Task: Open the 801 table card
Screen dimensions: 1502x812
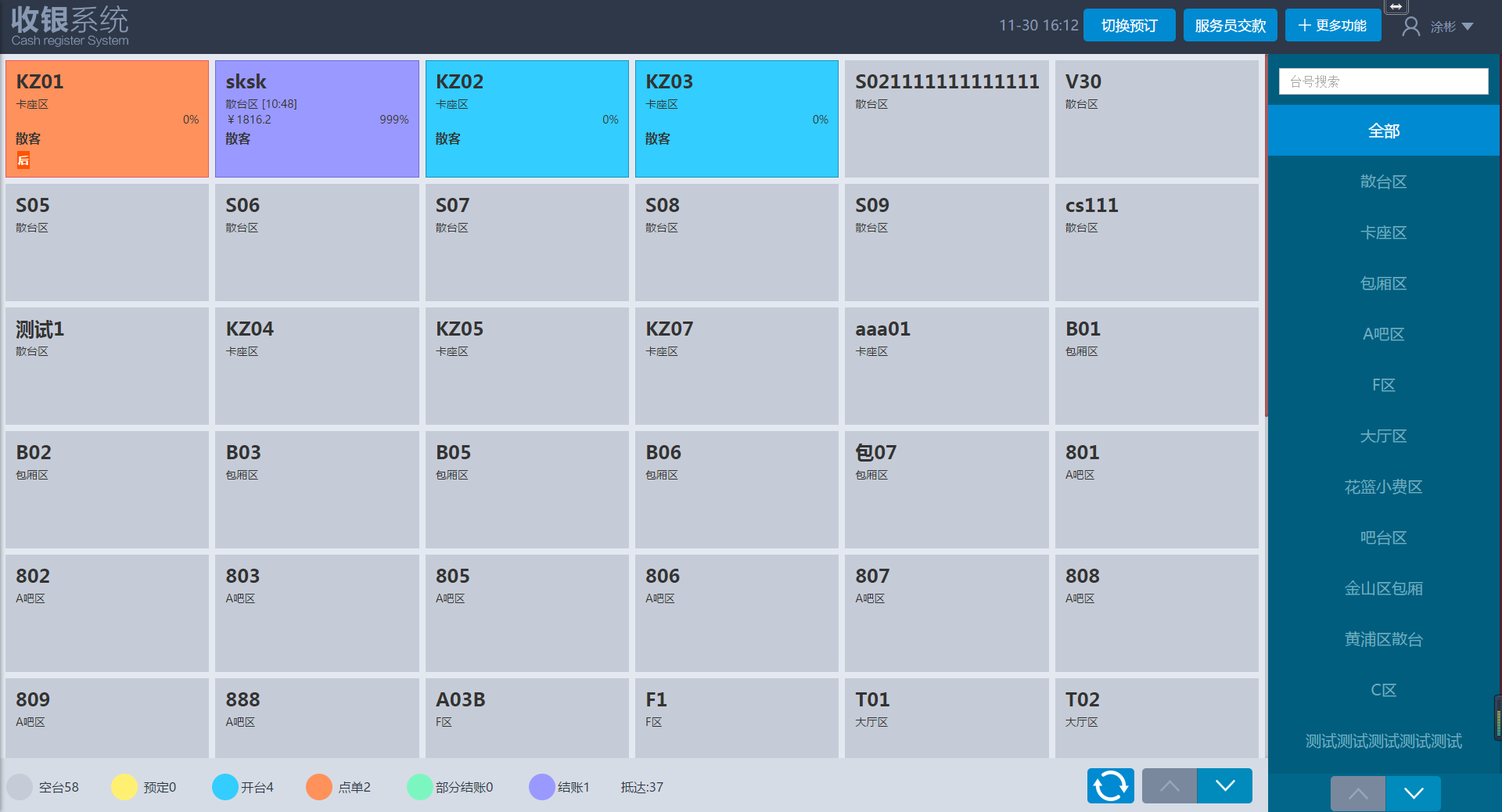Action: 1156,490
